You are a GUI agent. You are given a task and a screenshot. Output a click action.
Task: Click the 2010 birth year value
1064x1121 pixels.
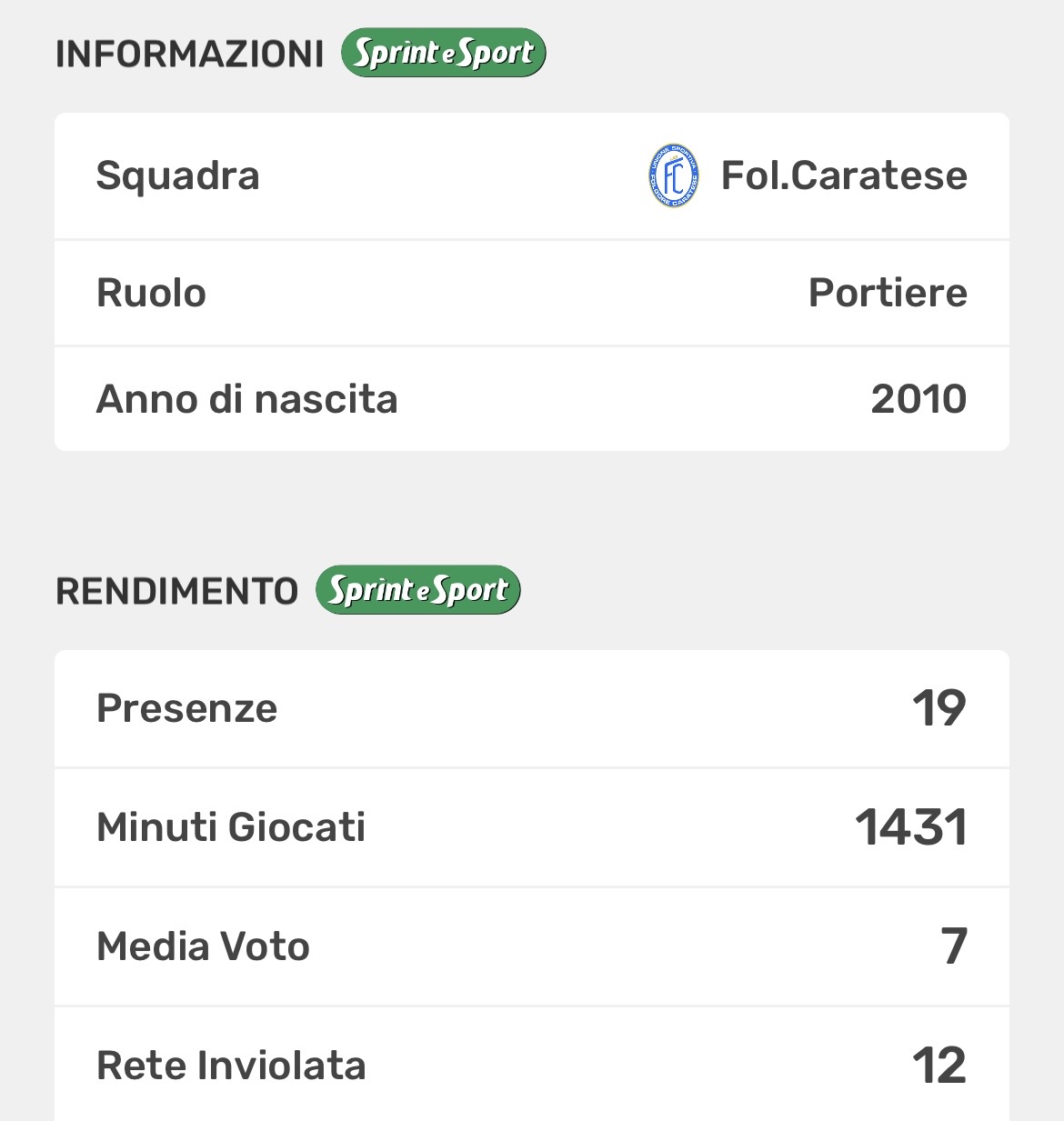[918, 399]
